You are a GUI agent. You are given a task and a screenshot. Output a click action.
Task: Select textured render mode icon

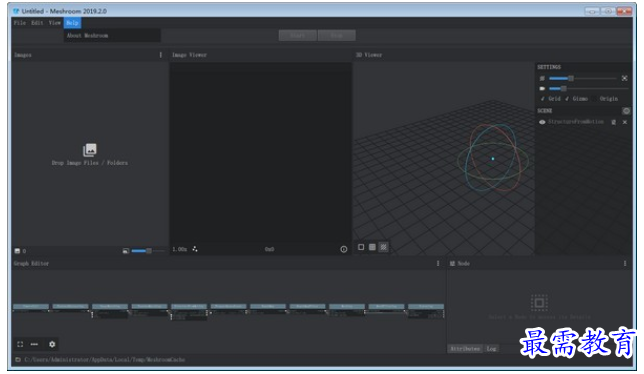click(x=383, y=247)
